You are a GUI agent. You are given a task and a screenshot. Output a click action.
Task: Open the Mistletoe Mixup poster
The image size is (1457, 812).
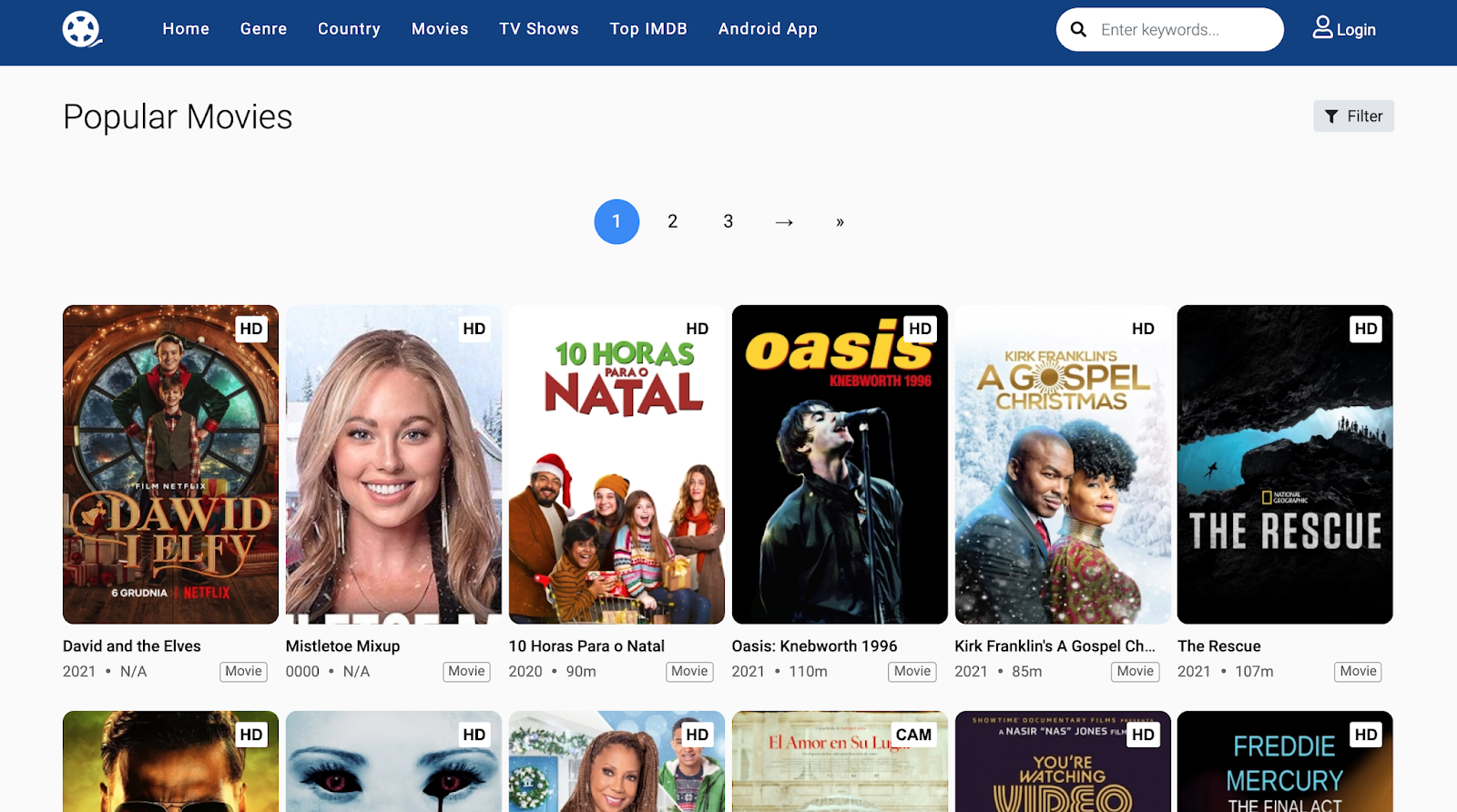click(393, 464)
